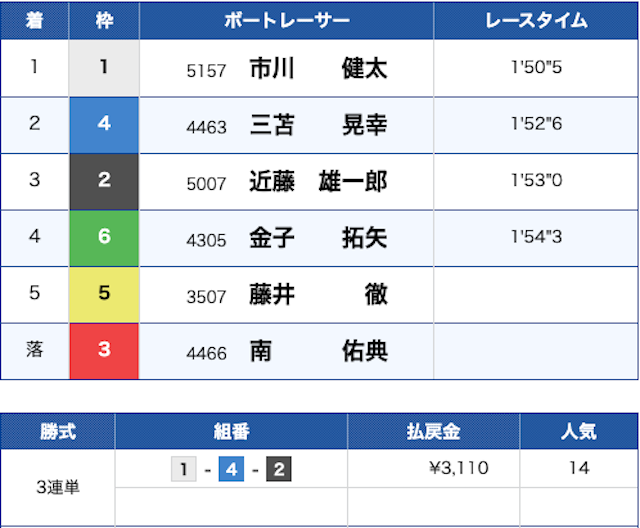The width and height of the screenshot is (640, 528).
Task: Select racer name 三苫 晃幸
Action: pos(318,126)
